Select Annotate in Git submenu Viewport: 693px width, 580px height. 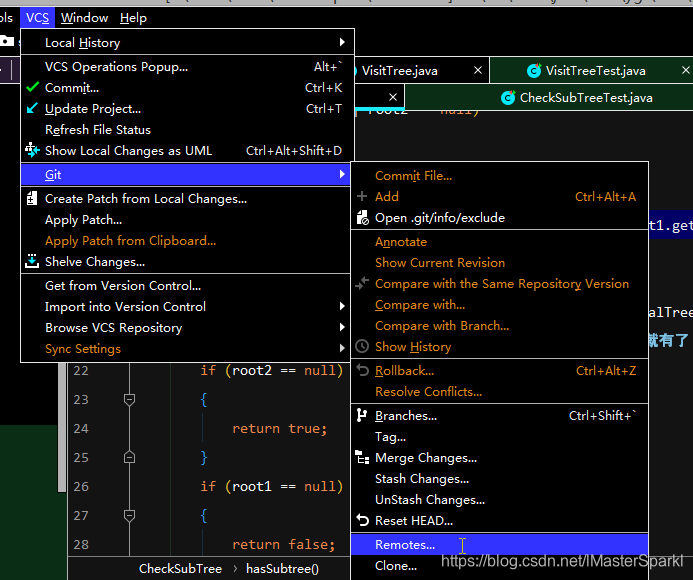(x=499, y=242)
